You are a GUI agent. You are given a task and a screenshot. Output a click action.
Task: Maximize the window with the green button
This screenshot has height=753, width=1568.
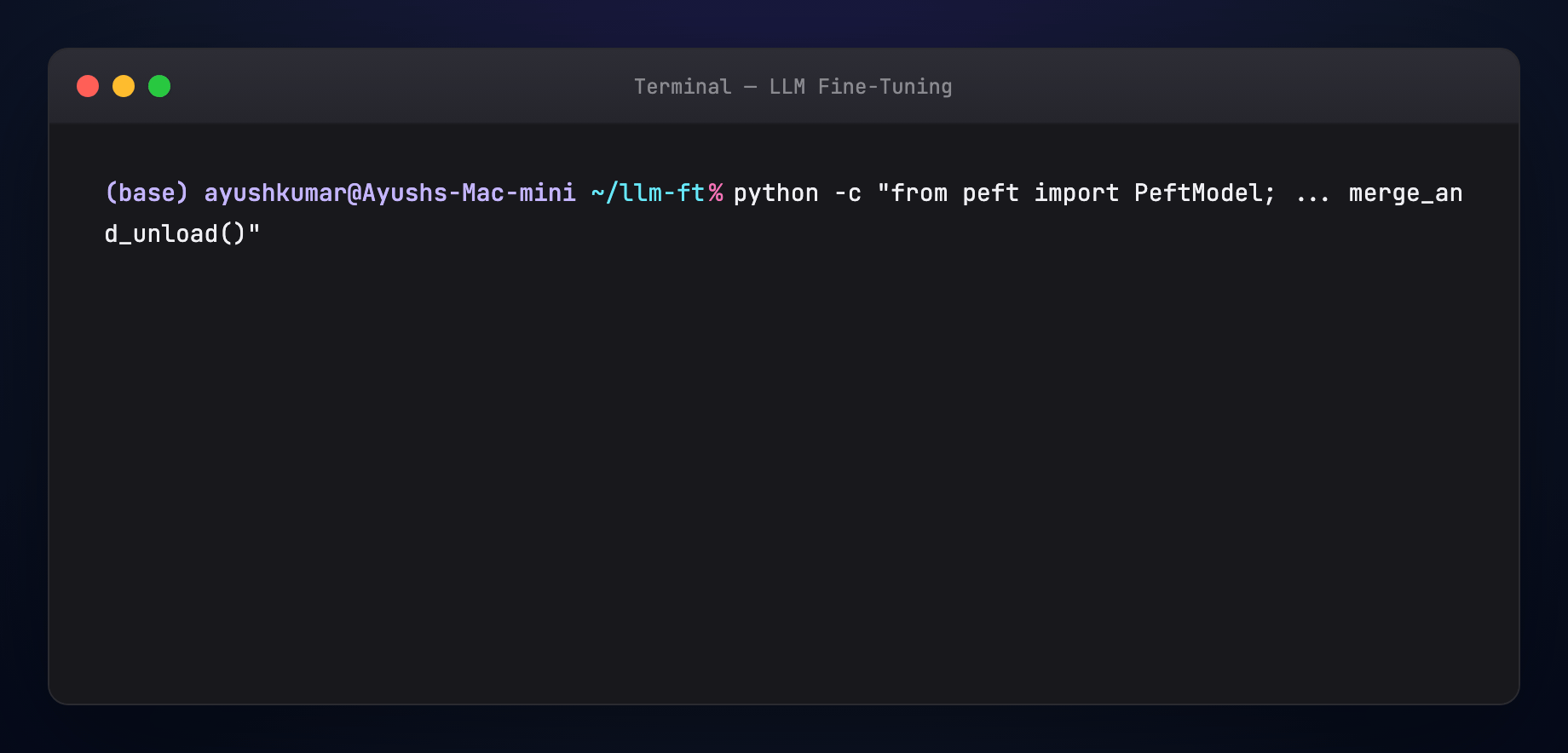(159, 86)
